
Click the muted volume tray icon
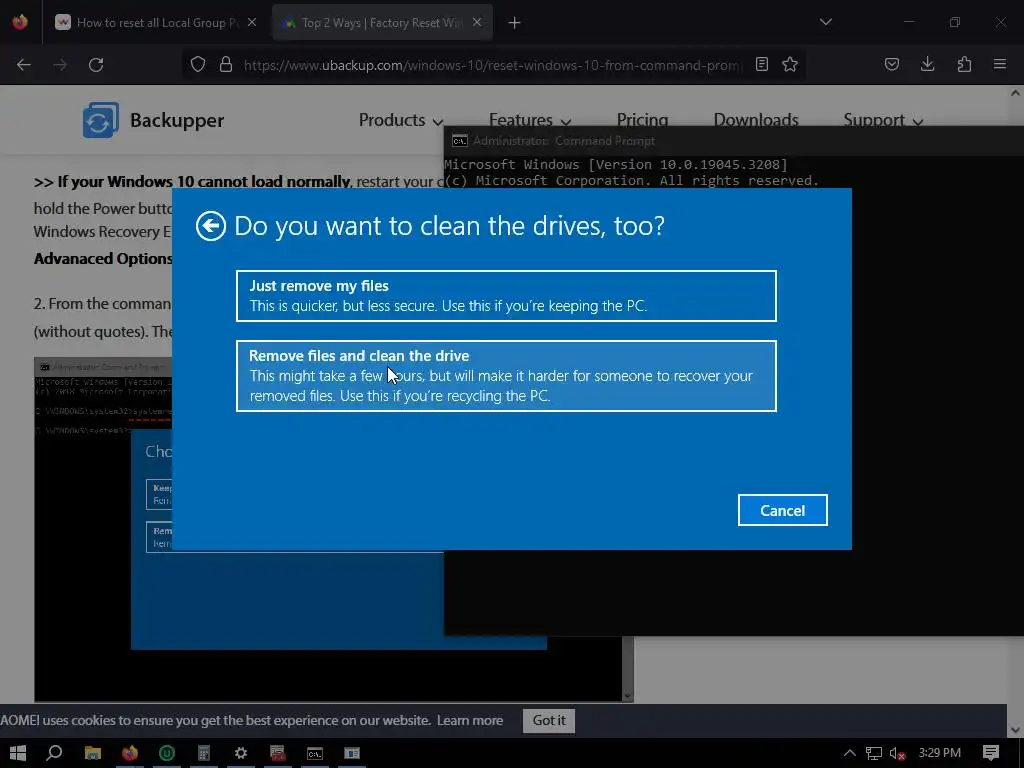coord(897,753)
